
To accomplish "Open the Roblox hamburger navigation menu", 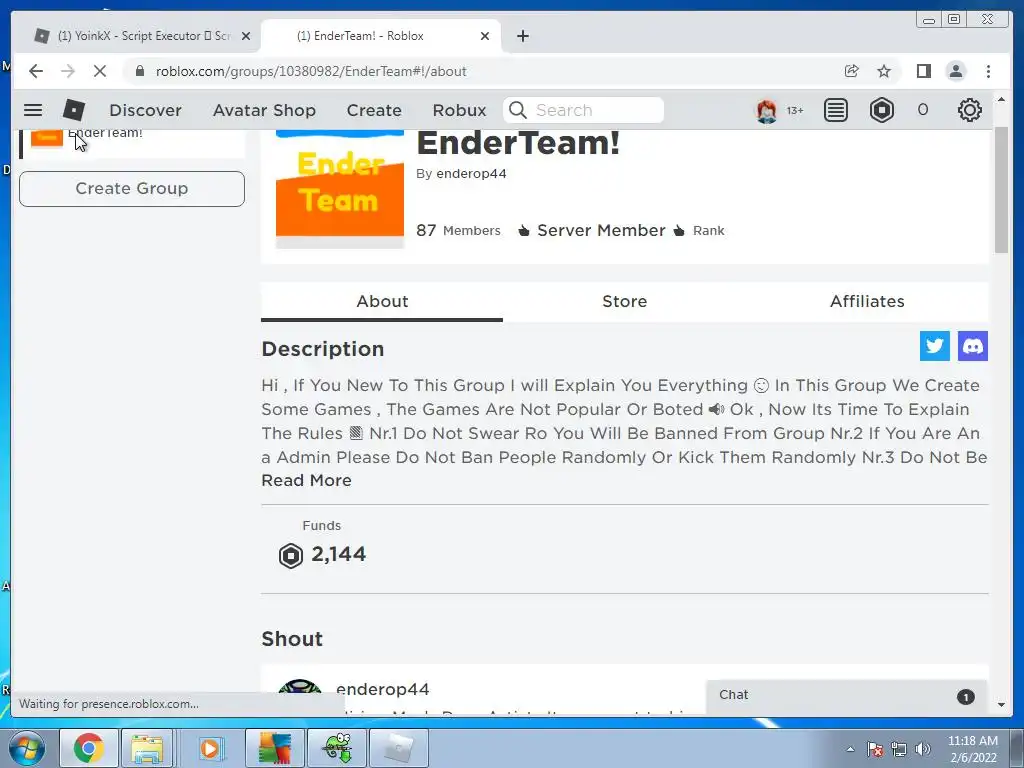I will [33, 110].
